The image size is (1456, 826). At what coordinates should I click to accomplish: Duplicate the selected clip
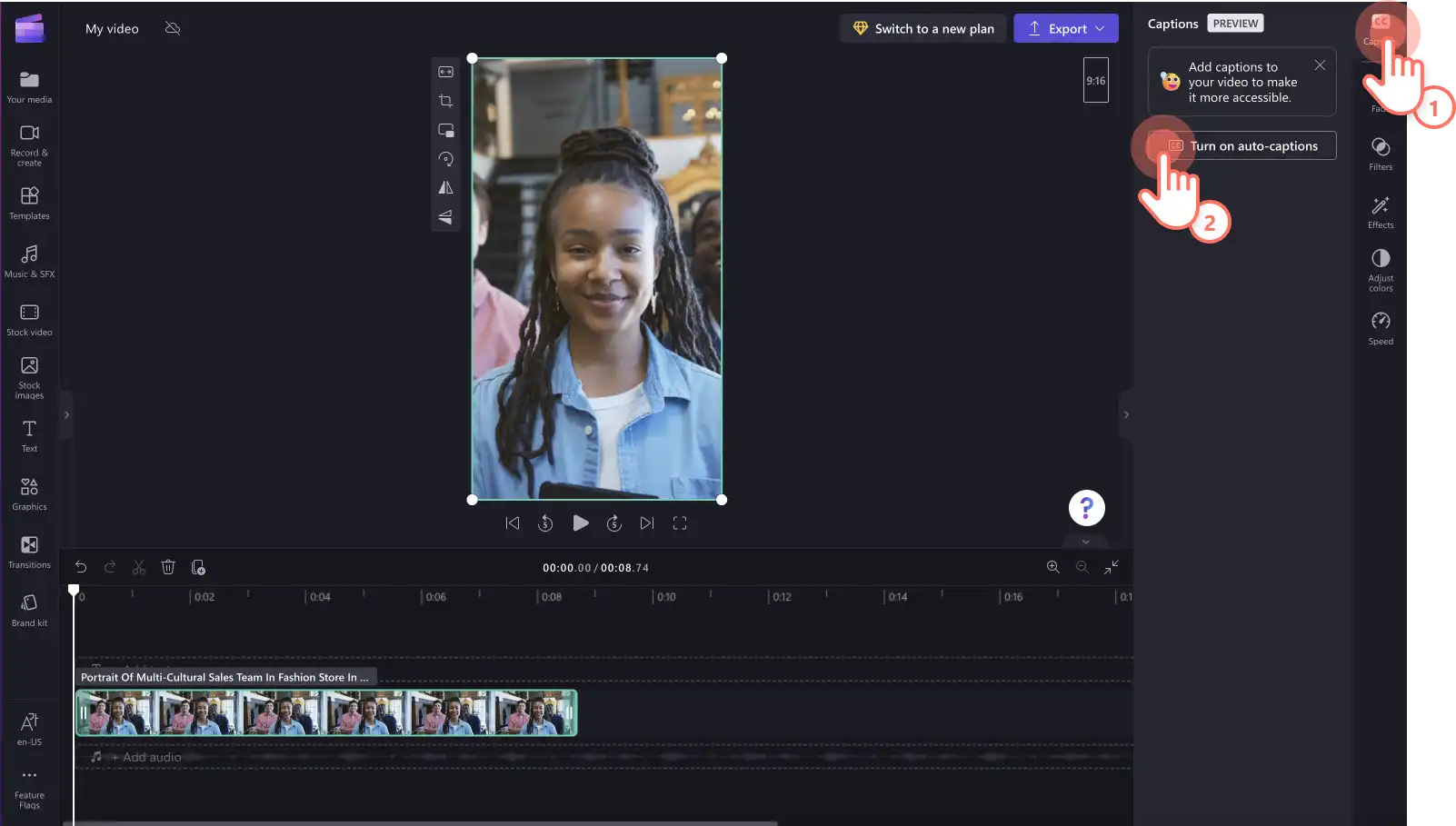click(198, 567)
